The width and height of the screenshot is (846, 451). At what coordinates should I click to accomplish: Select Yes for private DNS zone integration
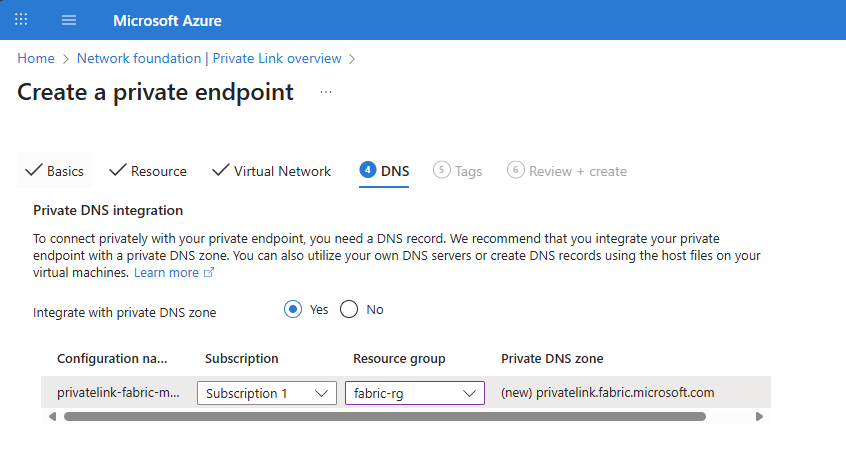293,309
